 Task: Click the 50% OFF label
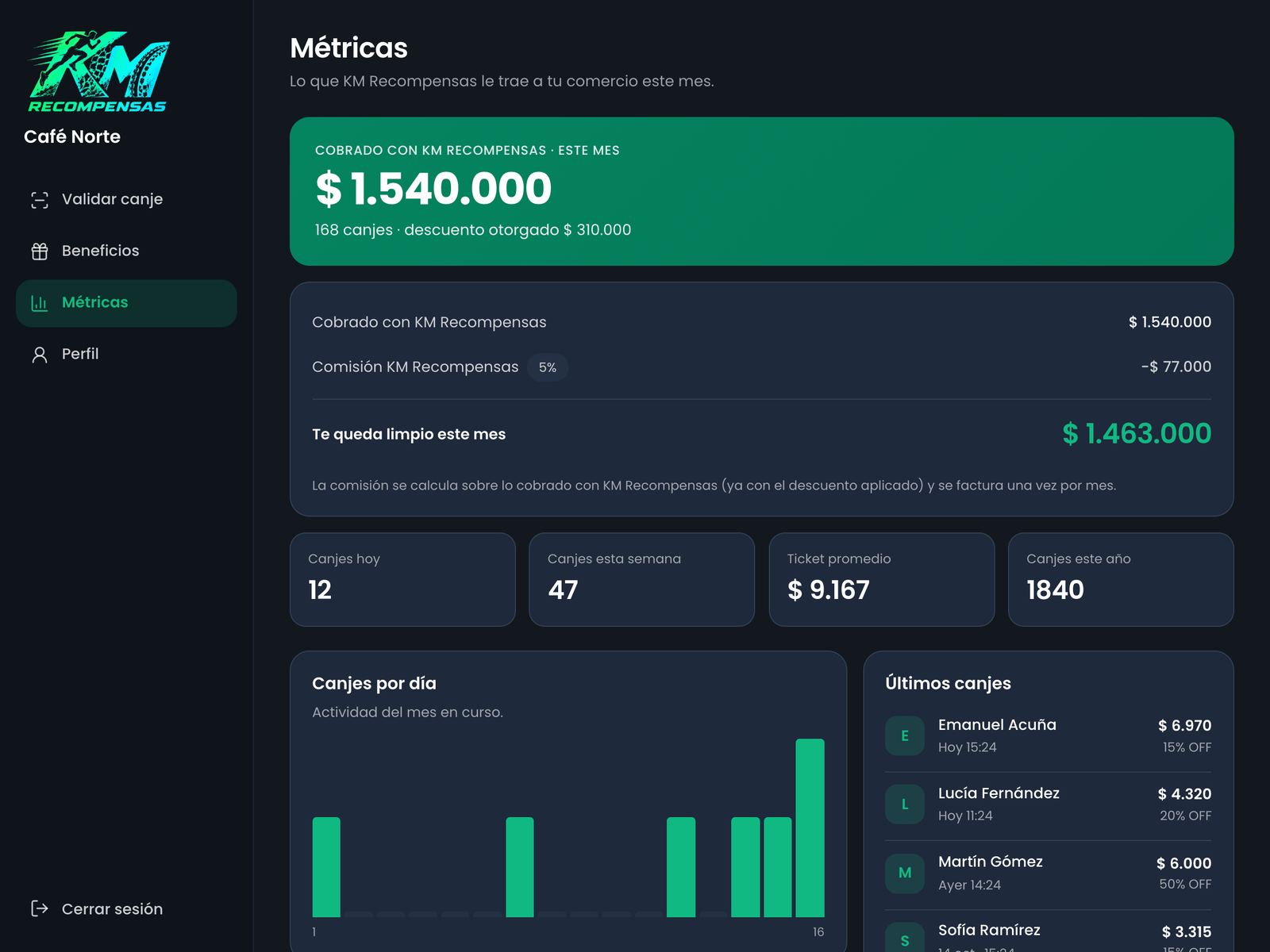point(1185,884)
